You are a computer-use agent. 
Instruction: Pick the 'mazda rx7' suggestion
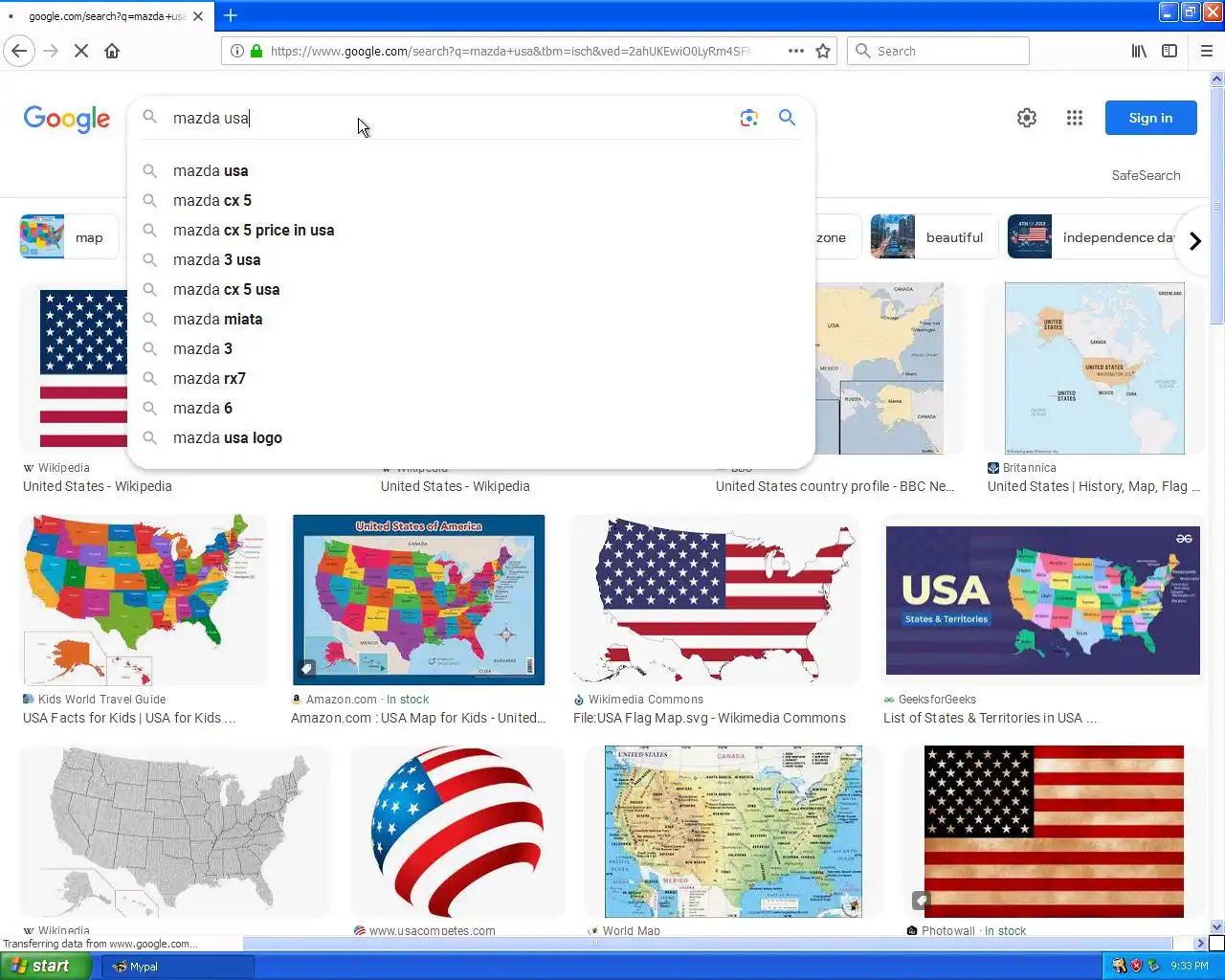coord(471,378)
